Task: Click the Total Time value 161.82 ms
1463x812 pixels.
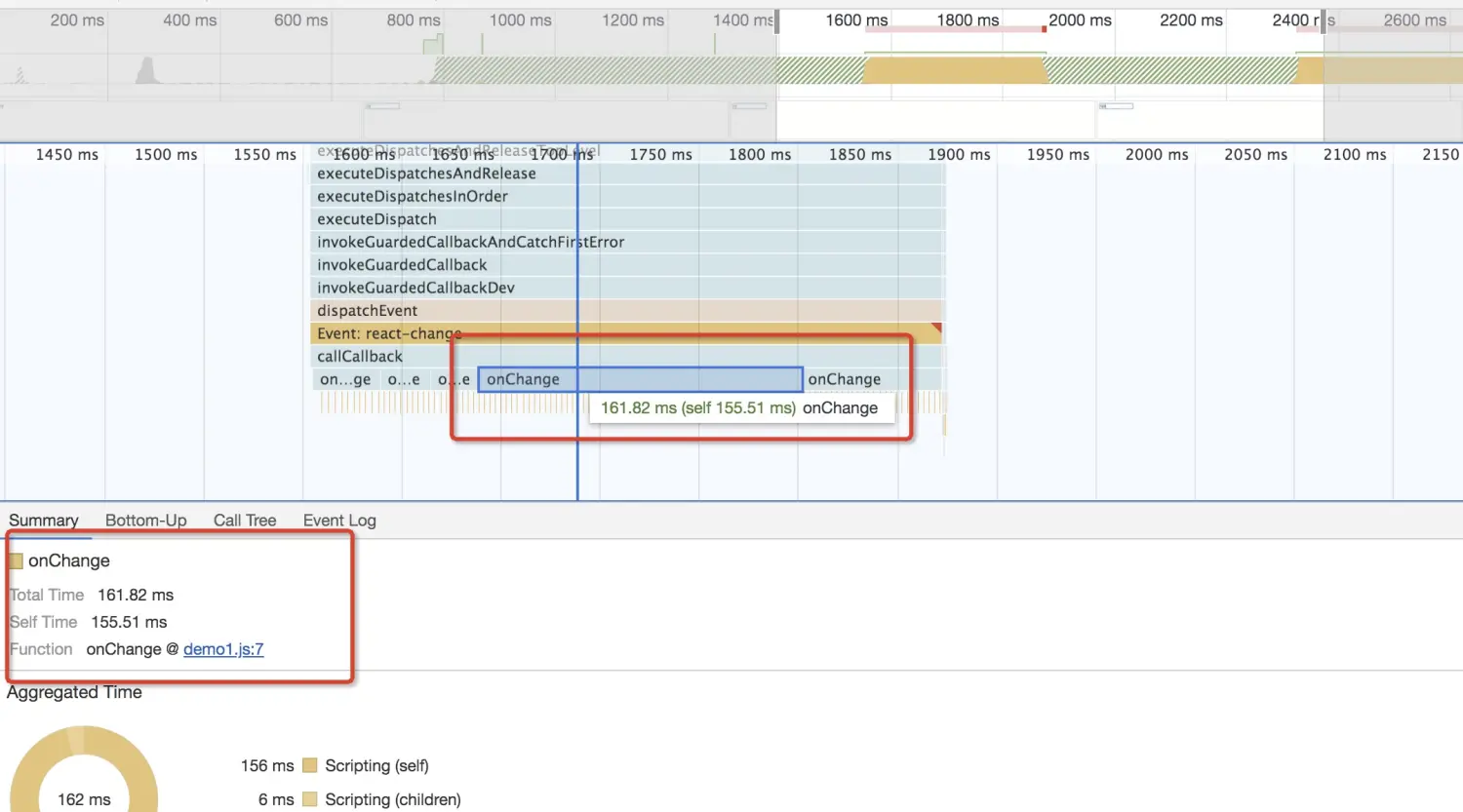Action: coord(136,595)
